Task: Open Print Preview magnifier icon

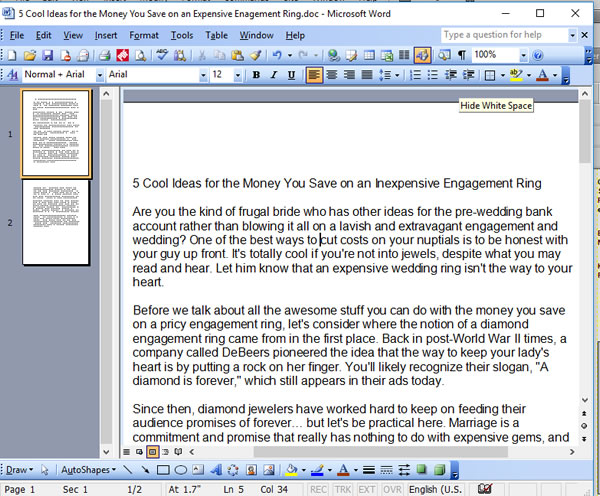Action: [140, 55]
